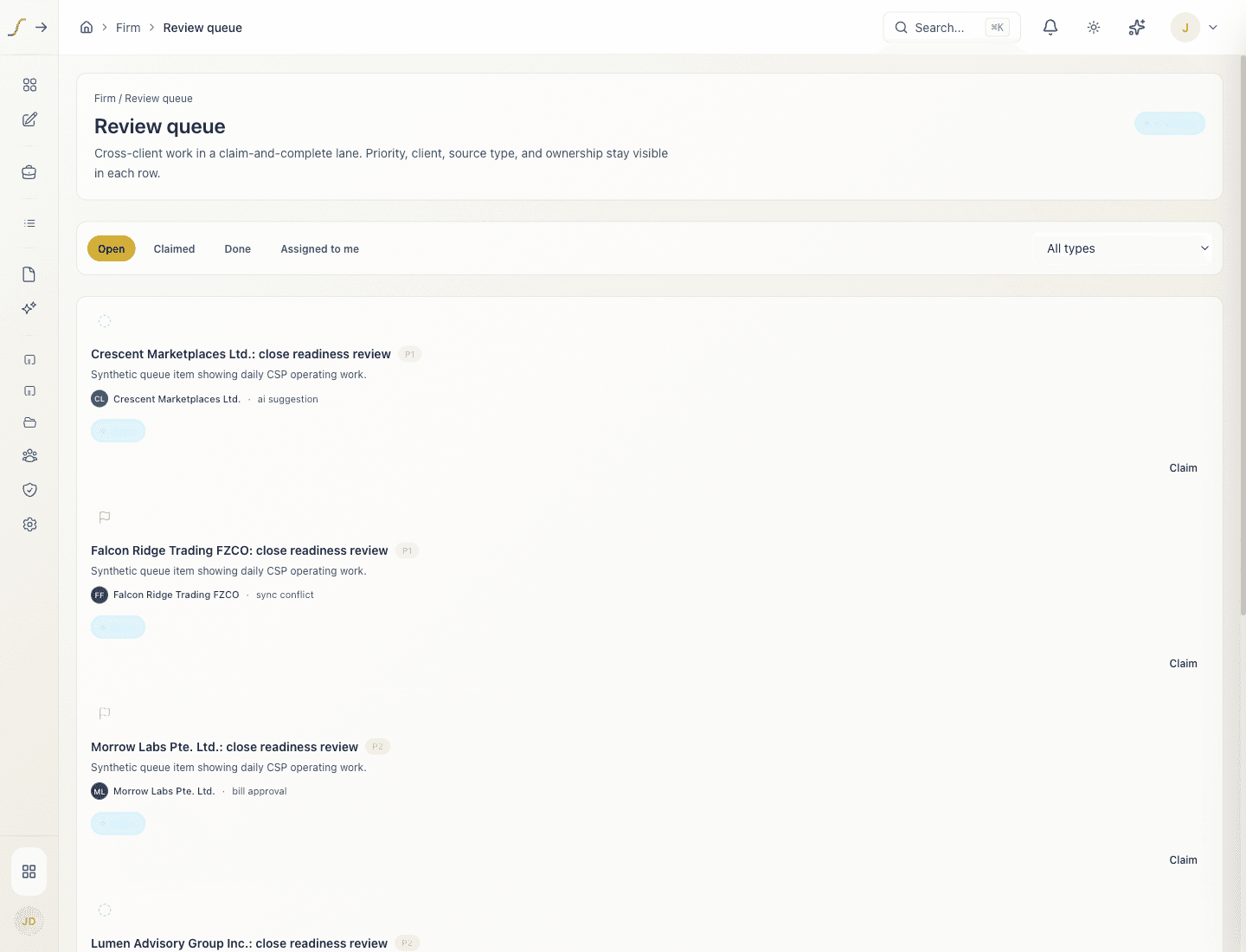Click the ⌘K shortcut badge in search
This screenshot has height=952, width=1246.
tap(997, 28)
